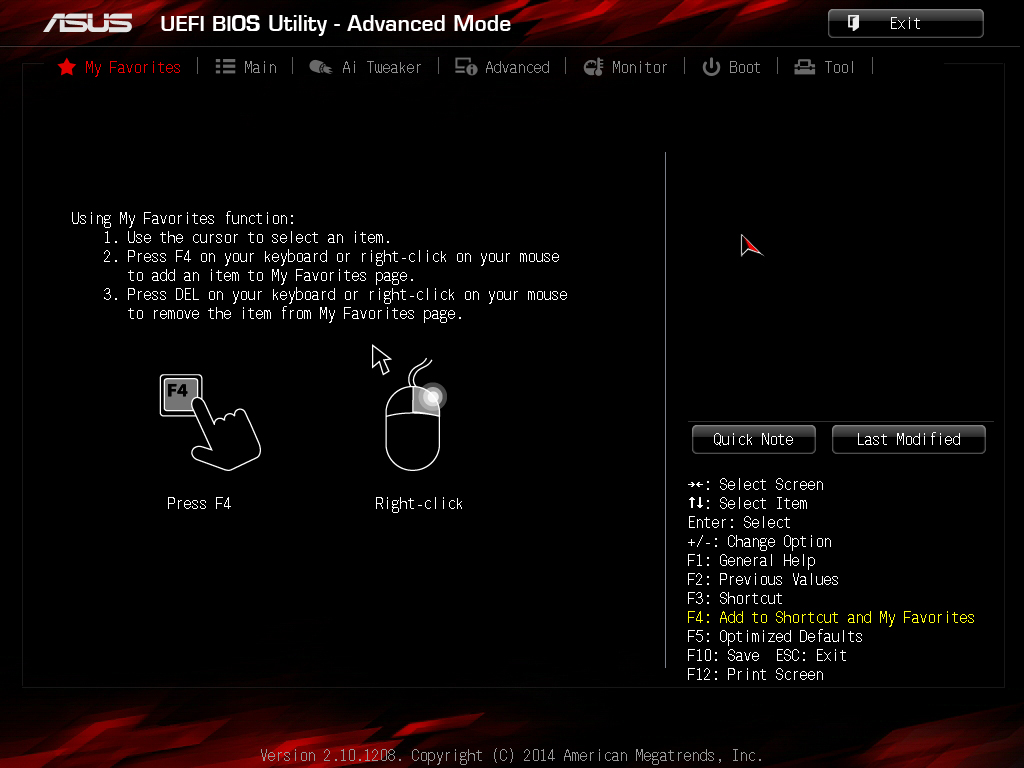This screenshot has height=768, width=1024.
Task: Click the Ai Tweaker fan icon
Action: click(321, 67)
